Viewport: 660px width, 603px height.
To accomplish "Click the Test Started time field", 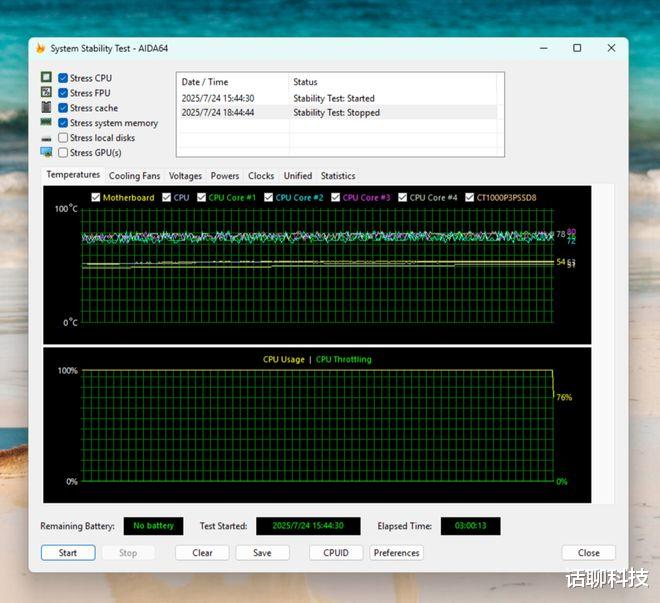I will coord(308,526).
